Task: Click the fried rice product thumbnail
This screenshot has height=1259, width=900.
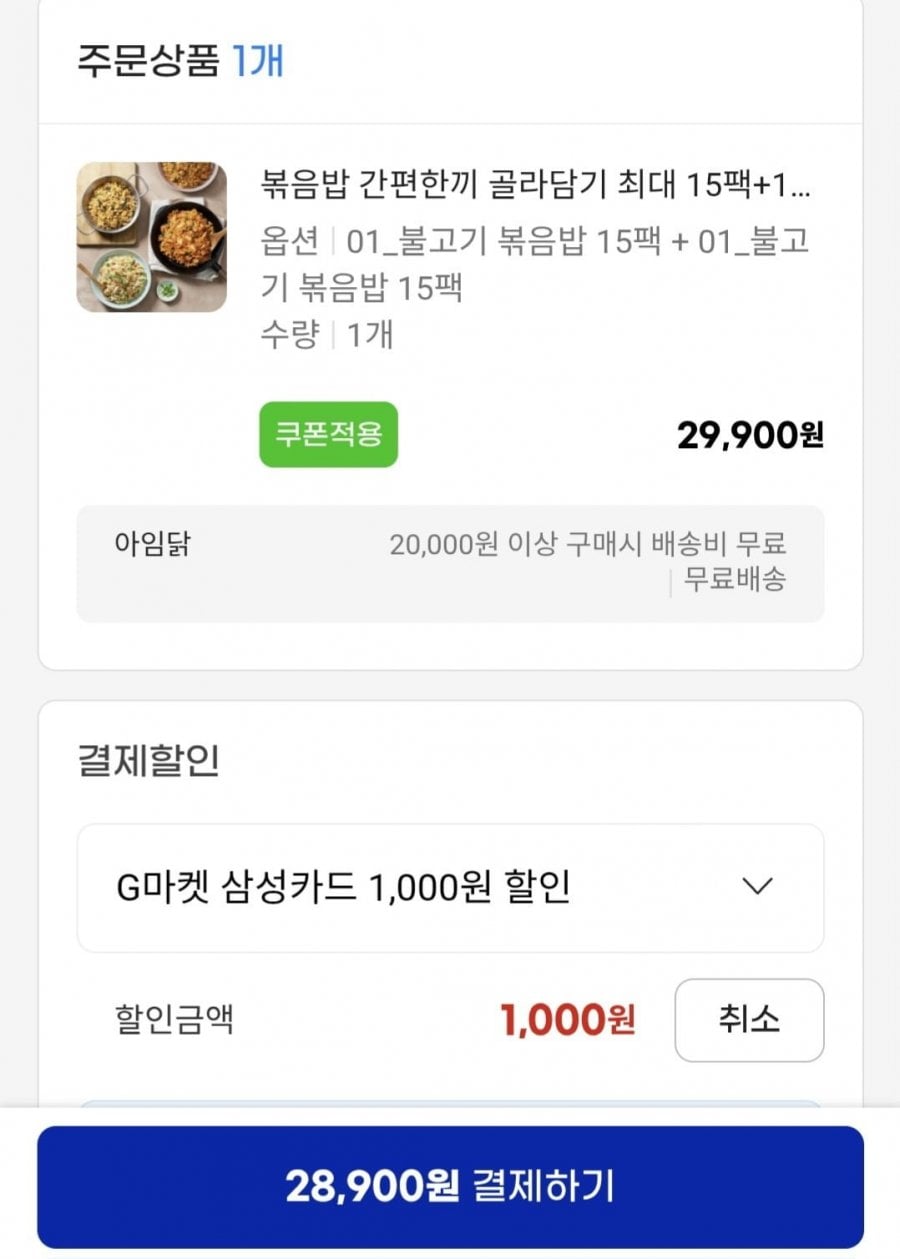Action: coord(151,237)
